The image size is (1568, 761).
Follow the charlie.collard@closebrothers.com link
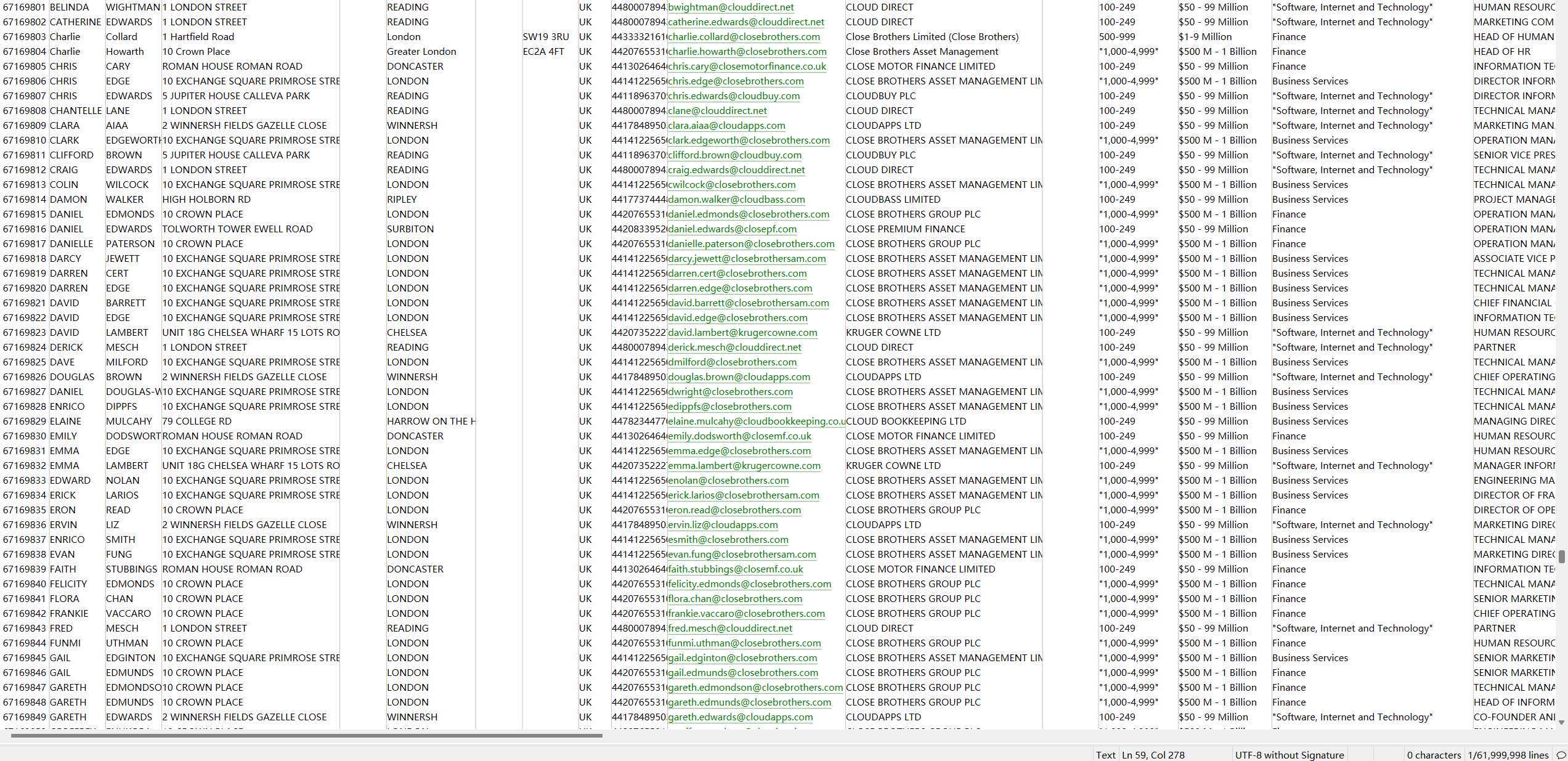click(x=744, y=37)
